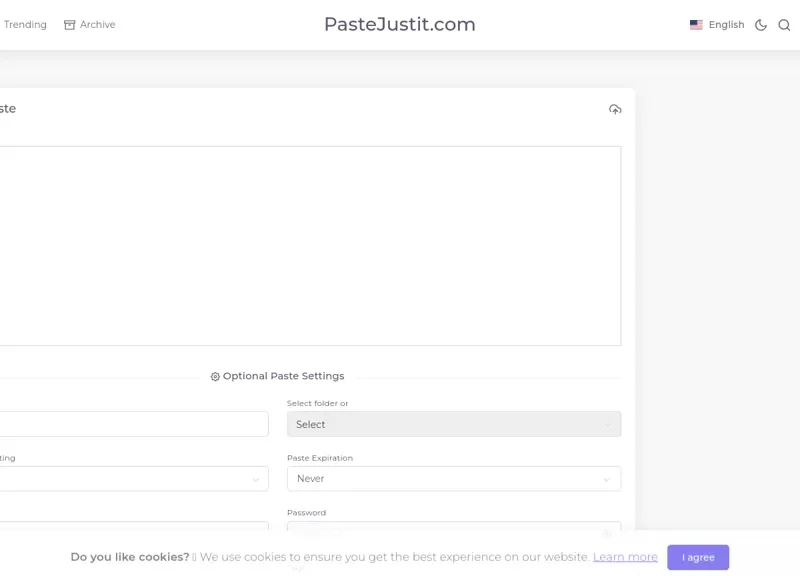Switch to the Archive section
The height and width of the screenshot is (576, 800).
click(96, 24)
